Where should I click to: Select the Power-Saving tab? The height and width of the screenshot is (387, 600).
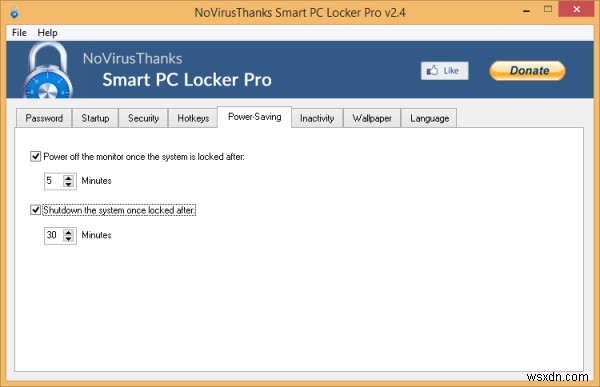pos(254,117)
